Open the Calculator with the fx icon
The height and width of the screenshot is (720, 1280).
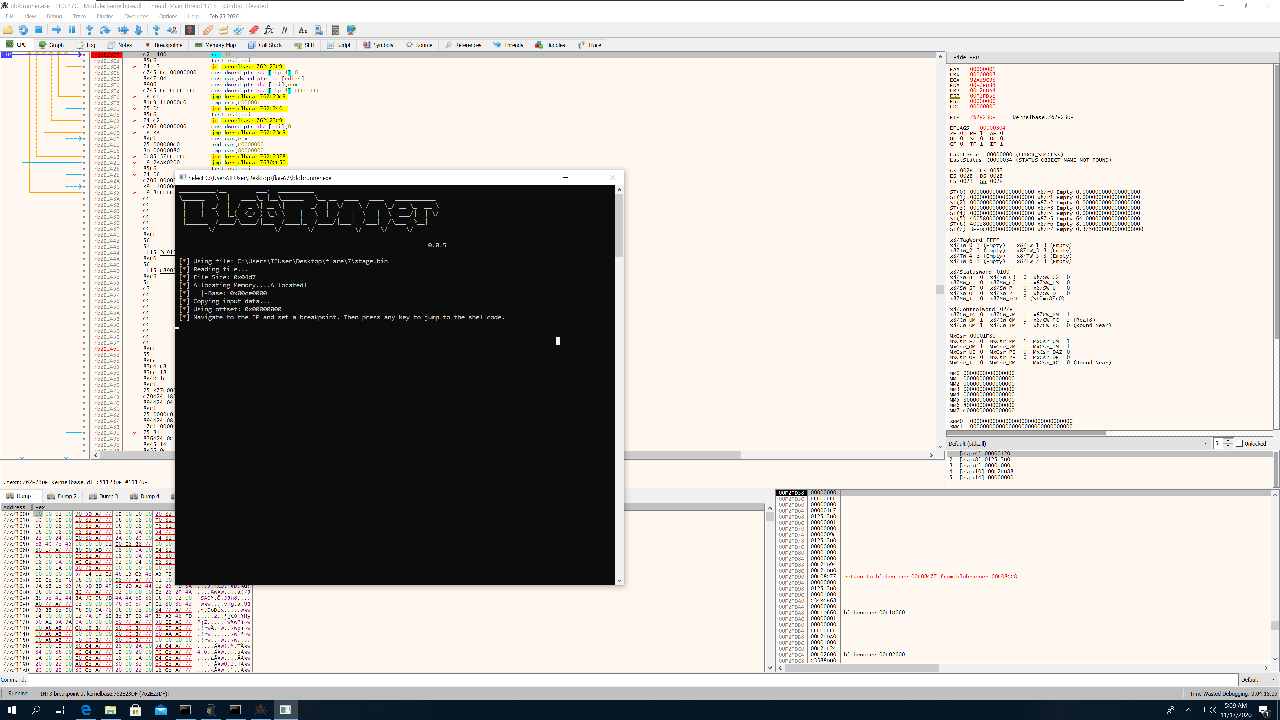[x=268, y=29]
